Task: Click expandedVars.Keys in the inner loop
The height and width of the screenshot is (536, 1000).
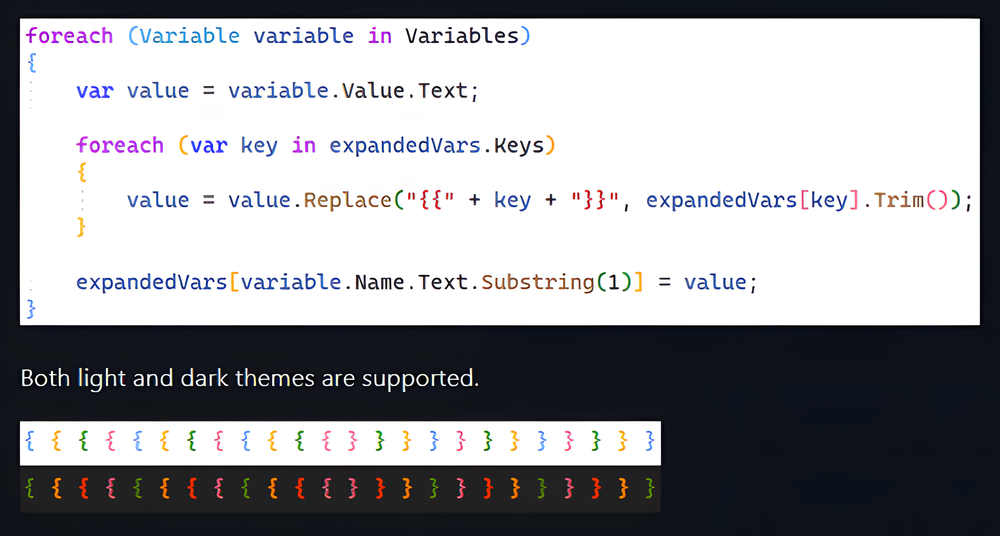Action: click(437, 145)
